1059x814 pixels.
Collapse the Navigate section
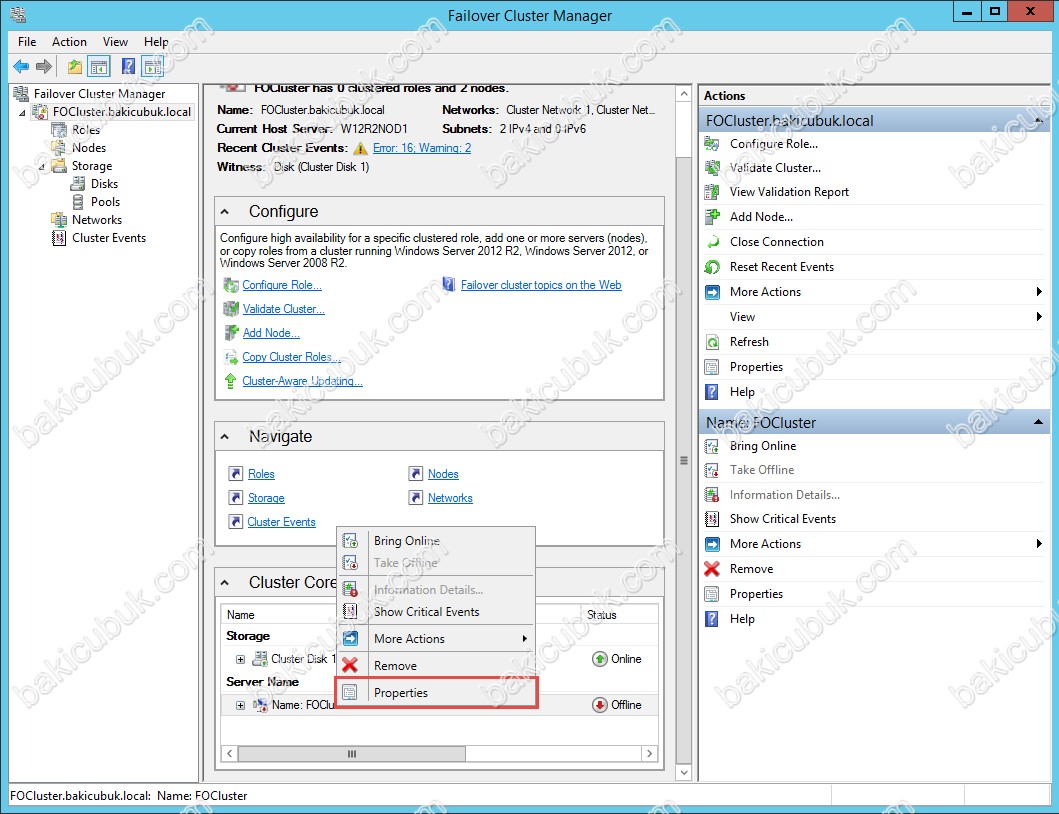(x=225, y=437)
